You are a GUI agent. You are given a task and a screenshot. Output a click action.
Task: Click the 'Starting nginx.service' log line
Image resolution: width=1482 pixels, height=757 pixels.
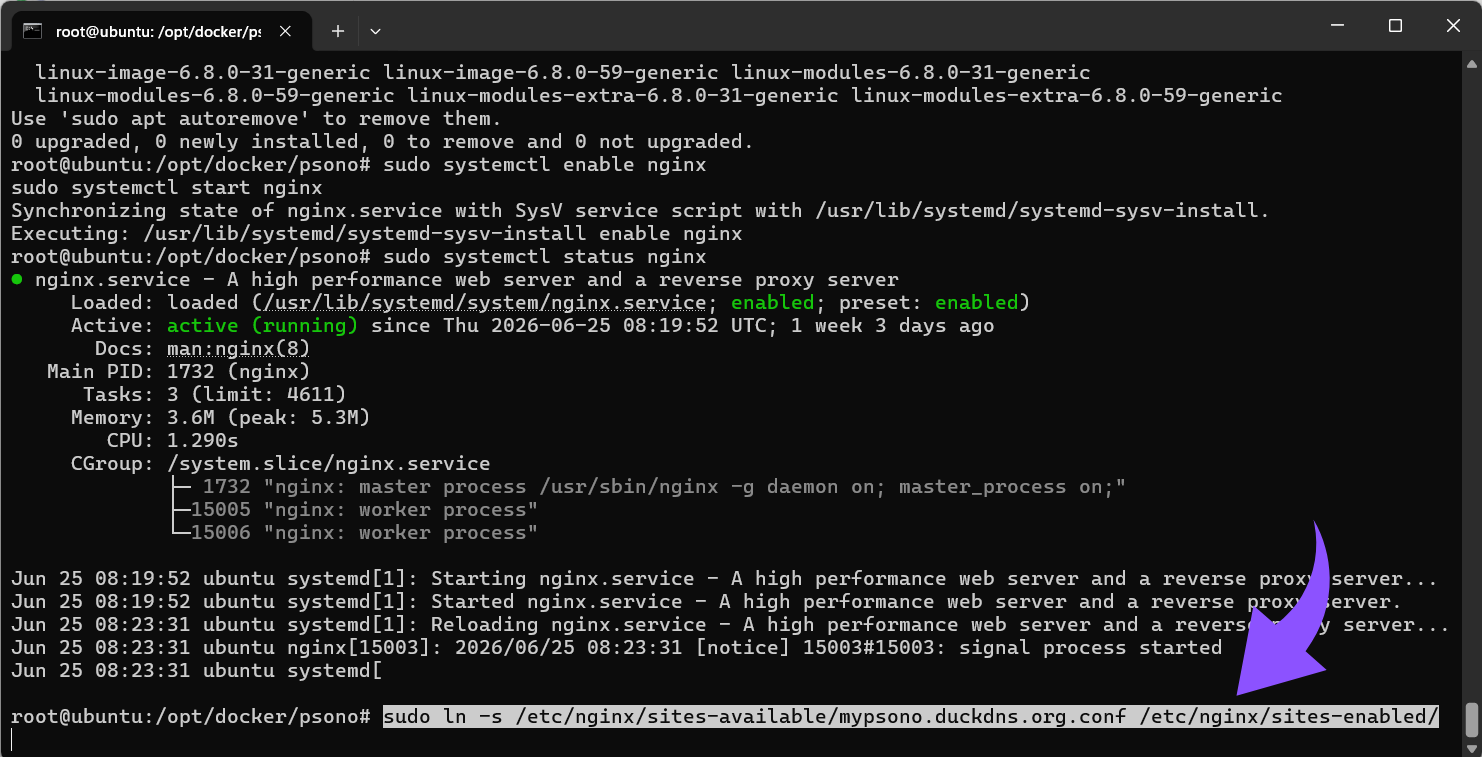724,578
